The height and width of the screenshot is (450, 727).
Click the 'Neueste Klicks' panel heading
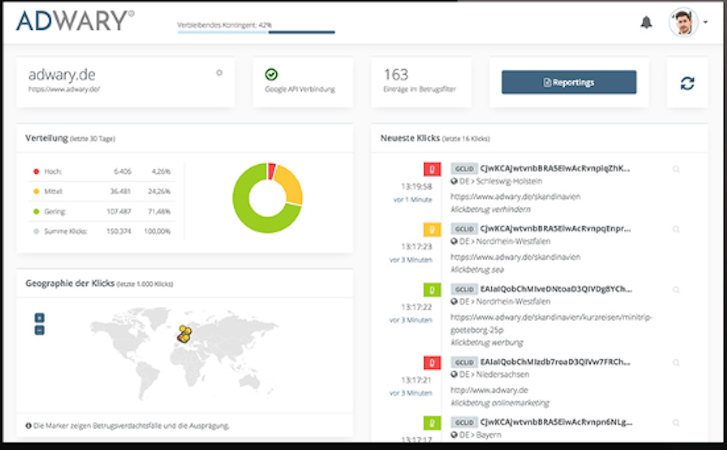click(410, 138)
